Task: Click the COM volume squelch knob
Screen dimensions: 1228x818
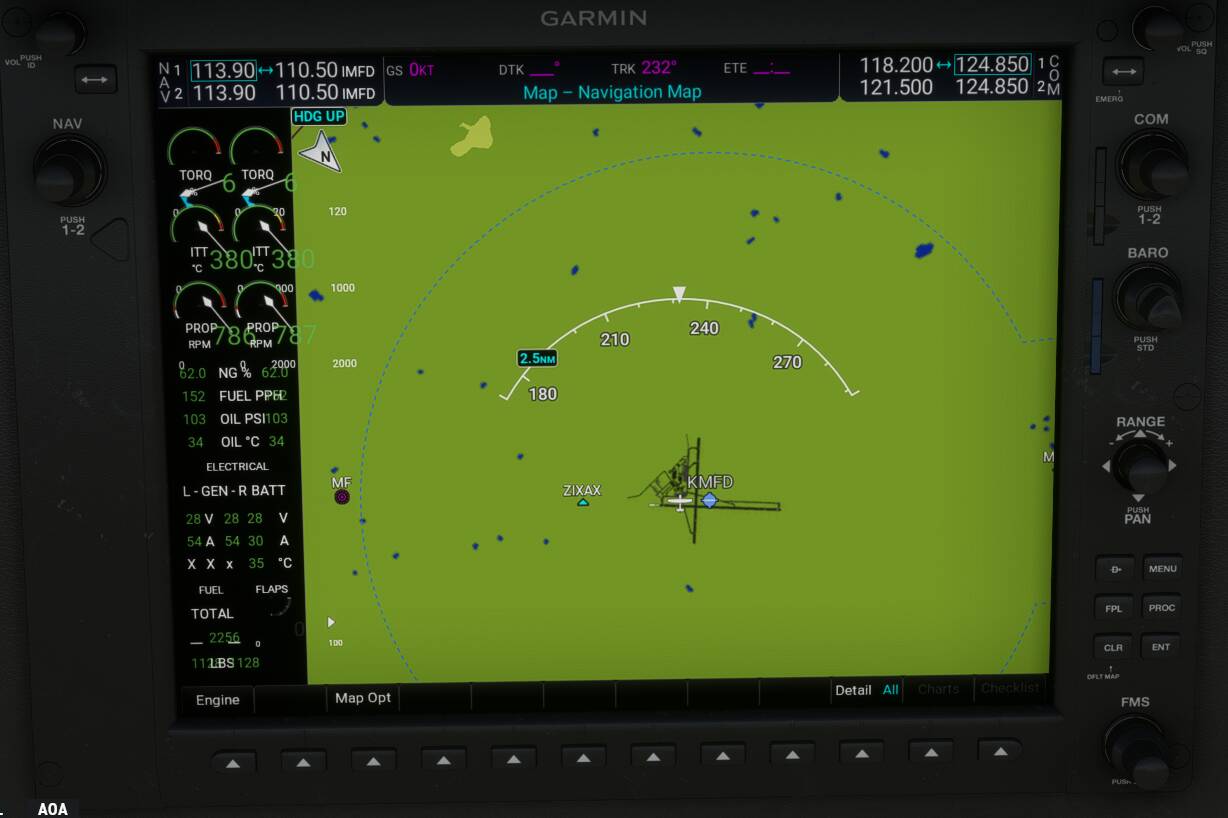Action: pos(1158,29)
